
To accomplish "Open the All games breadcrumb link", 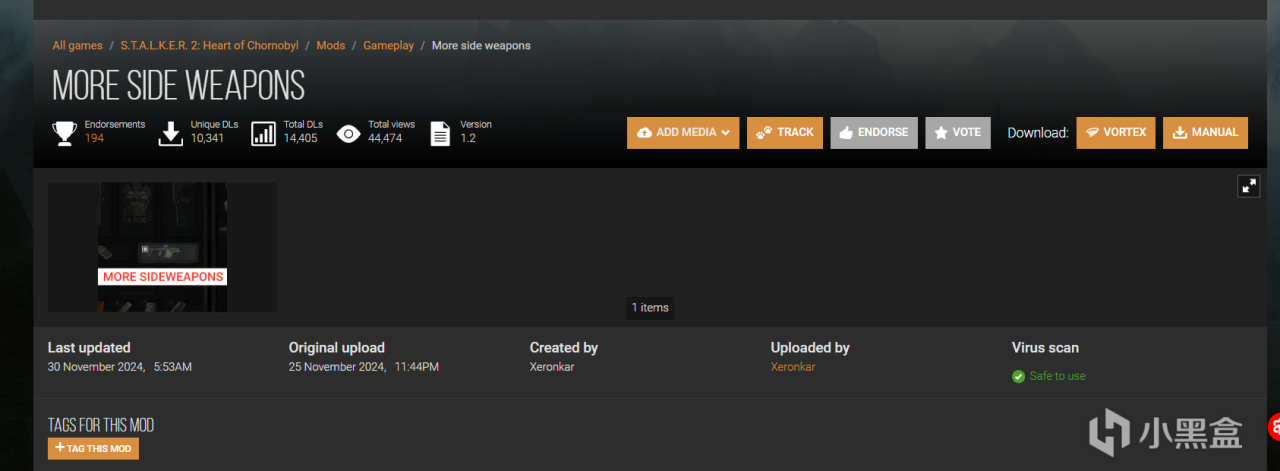I will click(78, 46).
